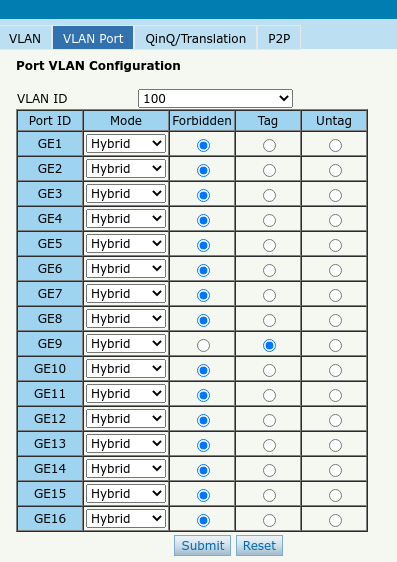Viewport: 397px width, 562px height.
Task: Submit the port VLAN configuration
Action: [202, 546]
